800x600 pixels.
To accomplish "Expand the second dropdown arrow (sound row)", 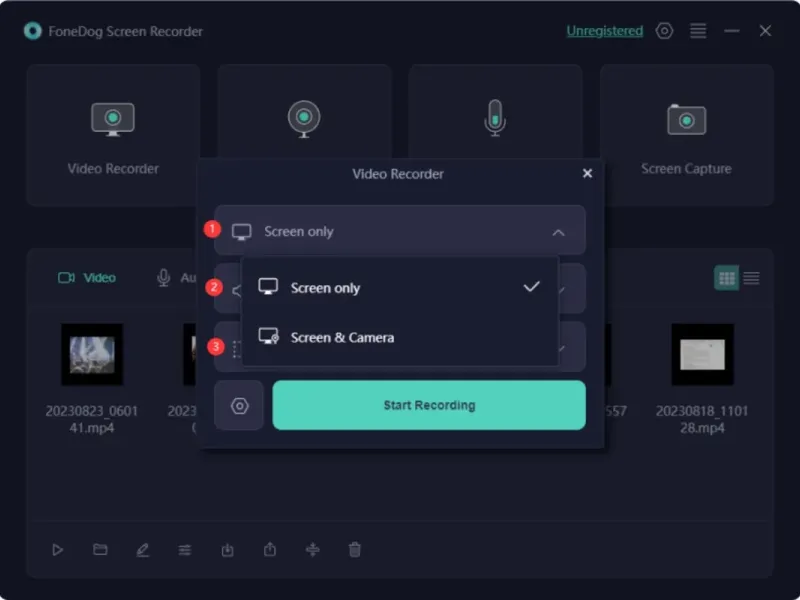I will coord(562,290).
